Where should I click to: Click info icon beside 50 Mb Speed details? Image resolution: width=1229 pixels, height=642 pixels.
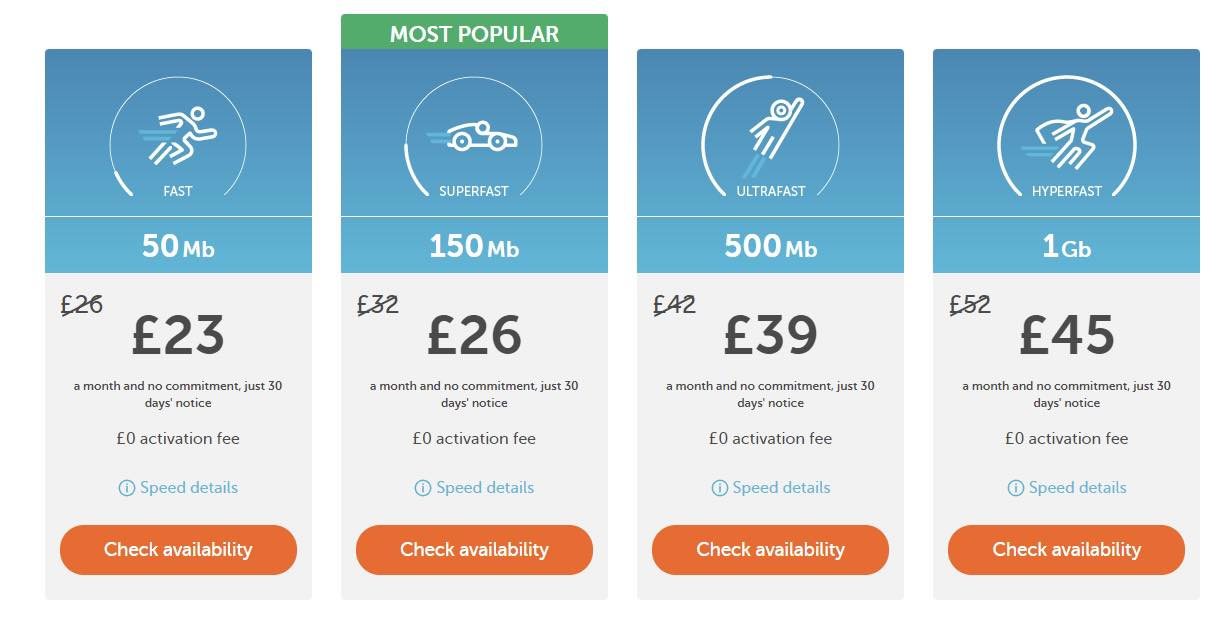[x=127, y=488]
